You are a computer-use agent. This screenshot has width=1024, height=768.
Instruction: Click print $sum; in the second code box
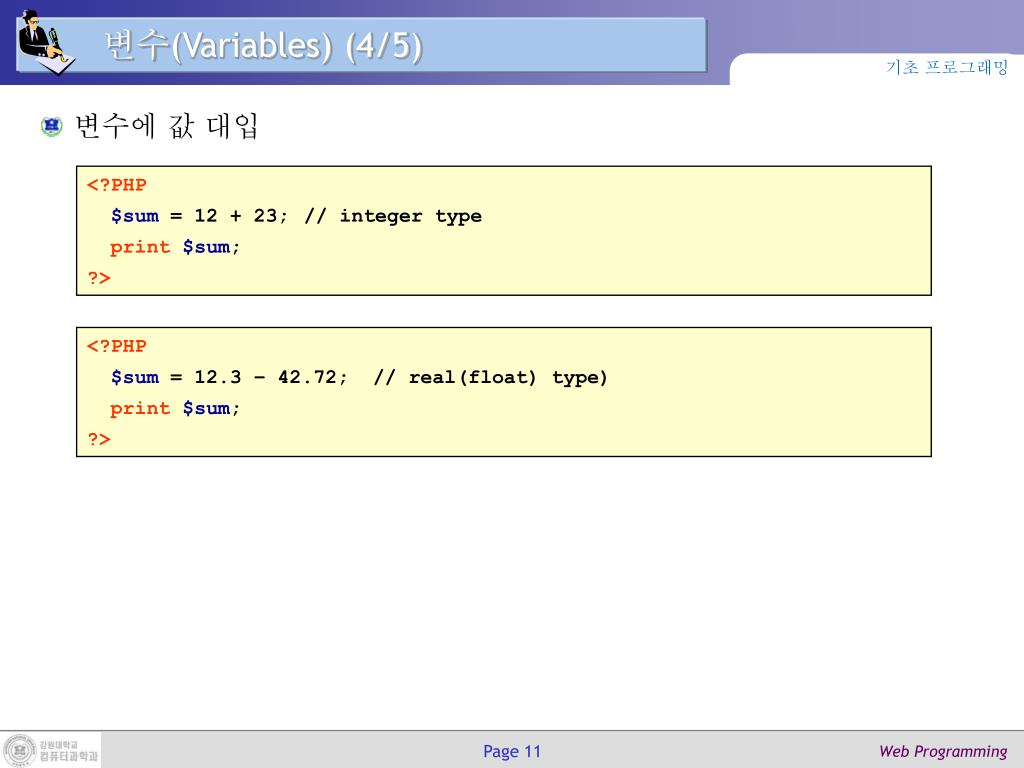(x=175, y=409)
